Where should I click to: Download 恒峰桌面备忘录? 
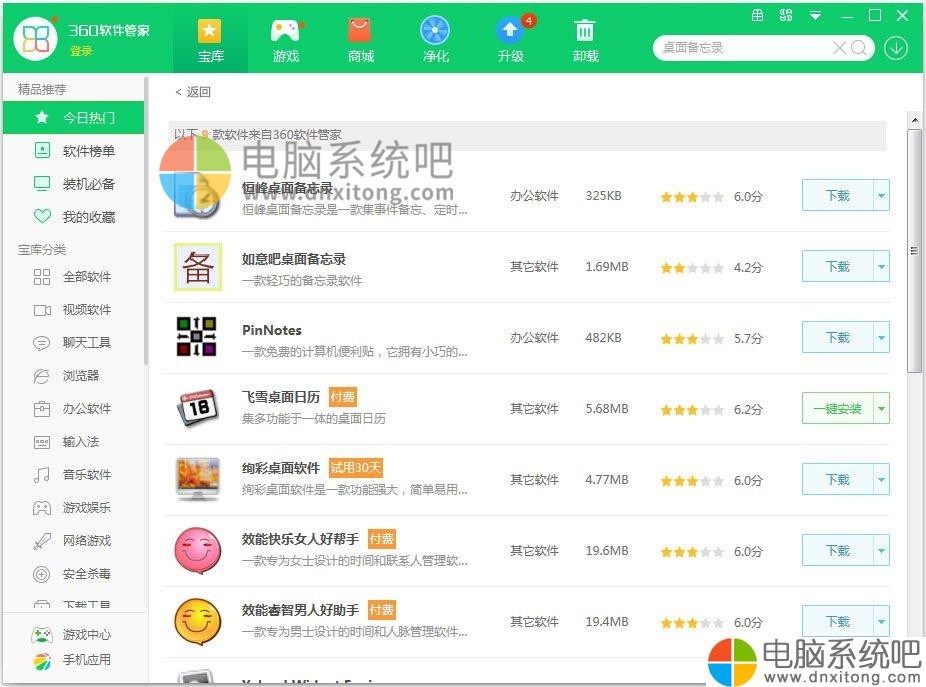coord(837,196)
